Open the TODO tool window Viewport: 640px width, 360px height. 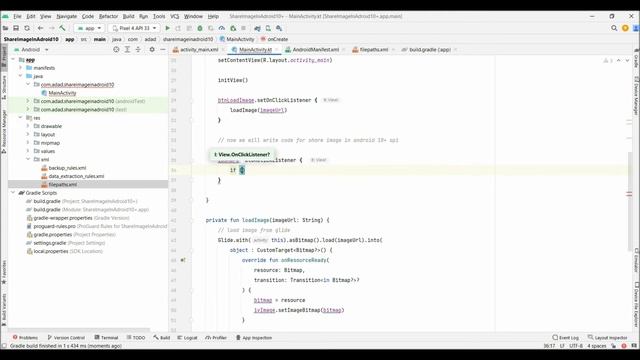tap(136, 338)
